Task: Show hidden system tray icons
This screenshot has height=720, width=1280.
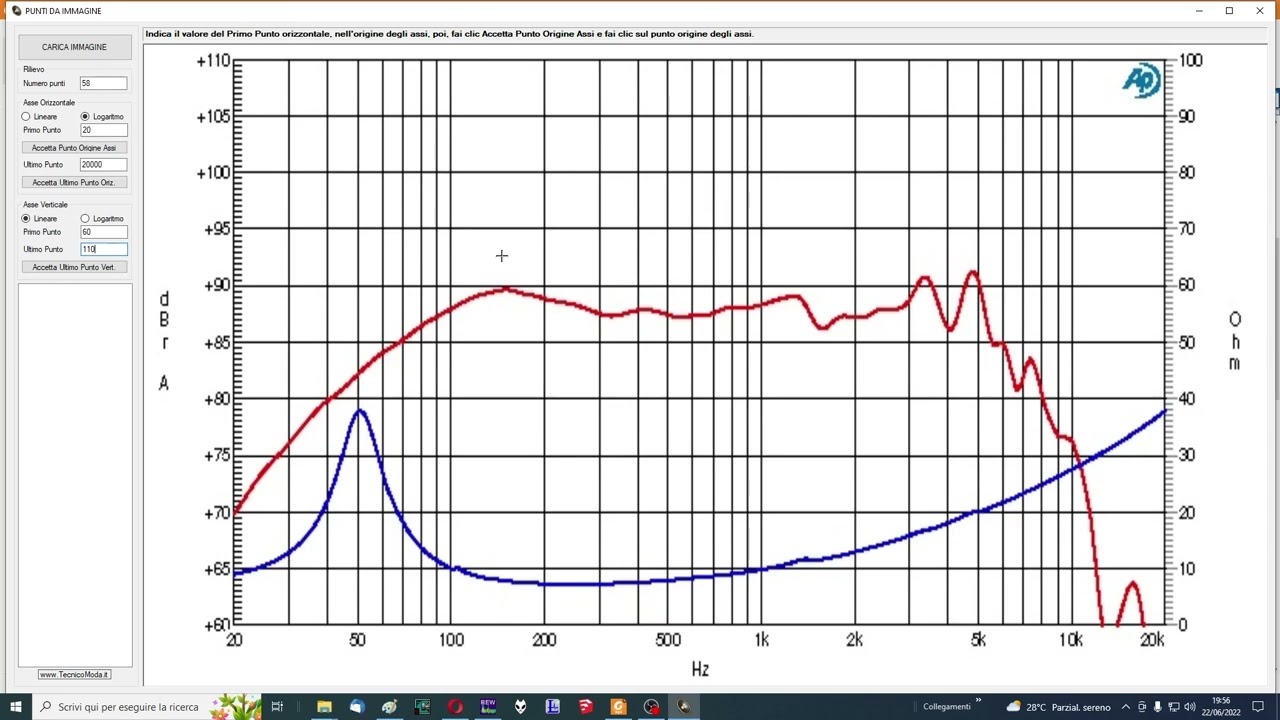Action: (1126, 707)
